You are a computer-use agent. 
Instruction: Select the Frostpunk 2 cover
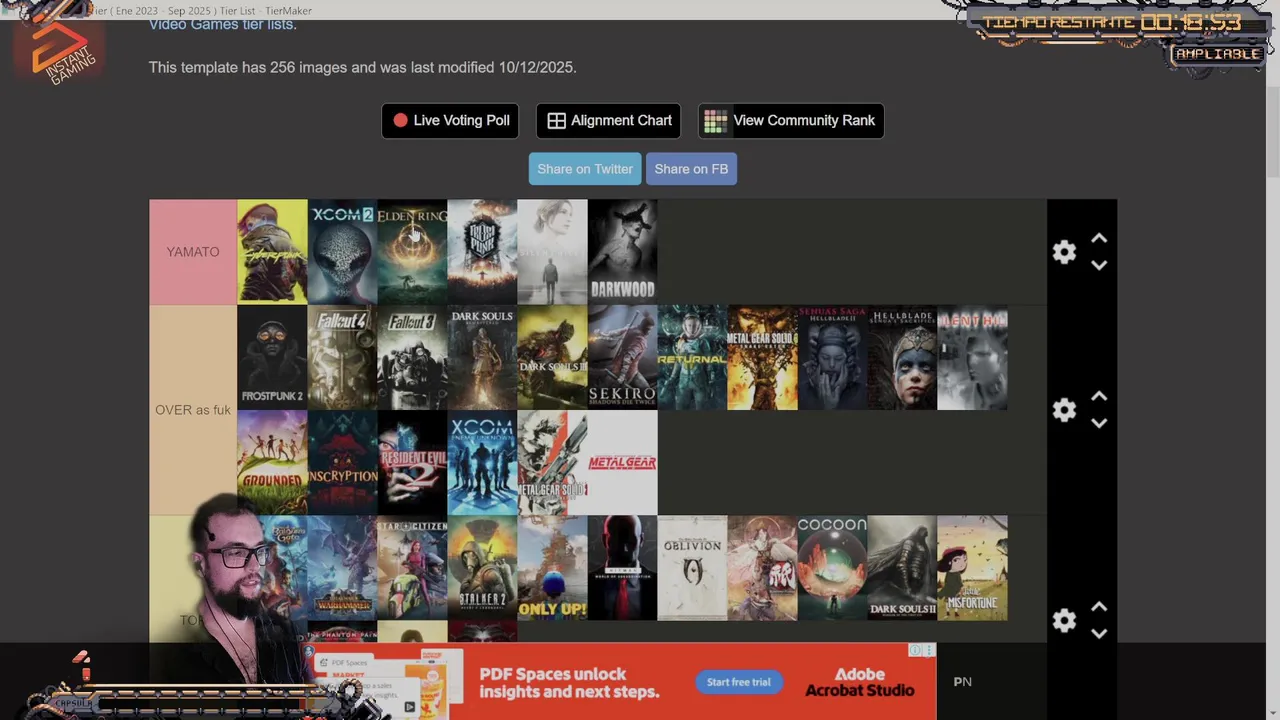click(x=272, y=357)
